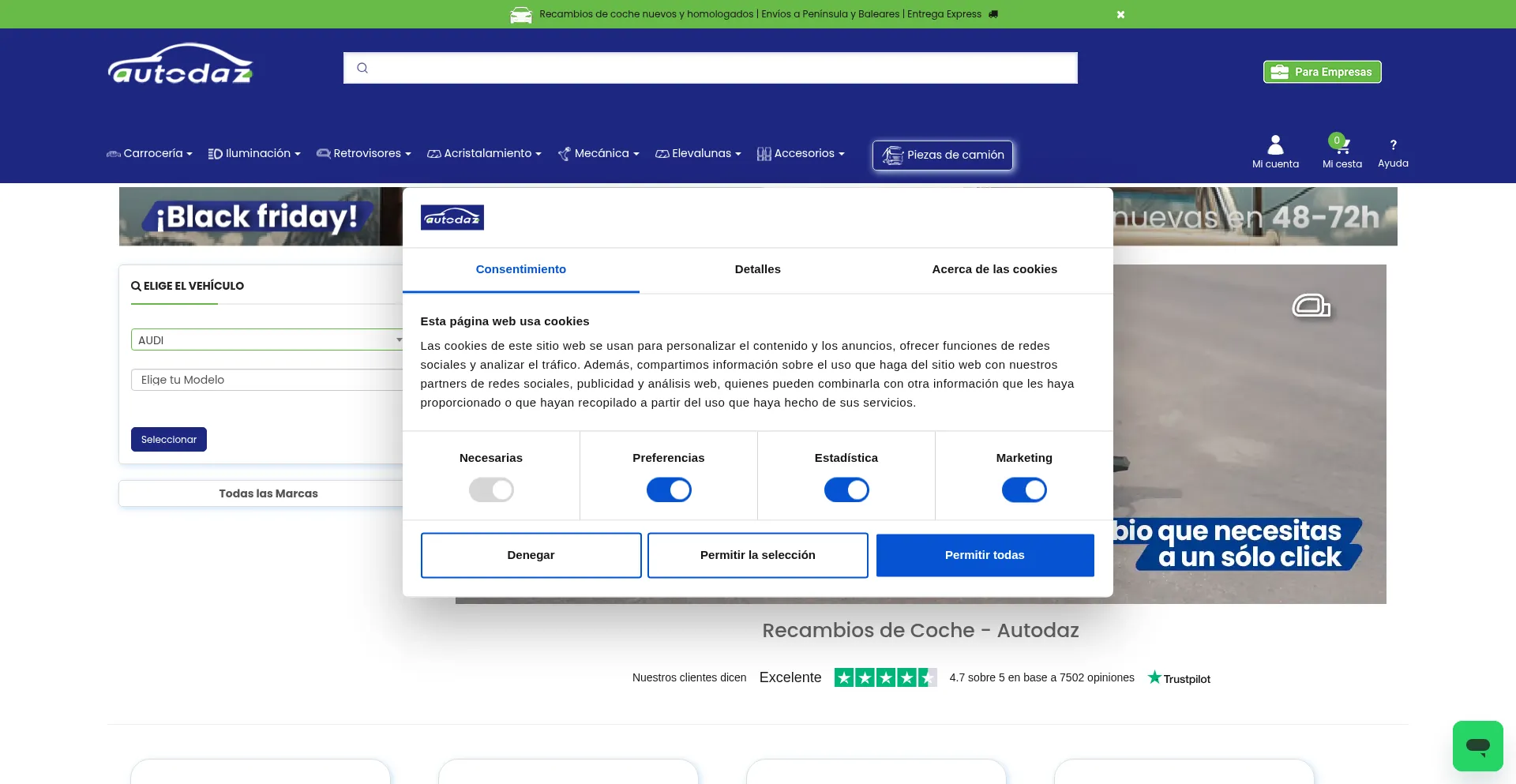
Task: Click the search magnifier icon
Action: coord(362,68)
